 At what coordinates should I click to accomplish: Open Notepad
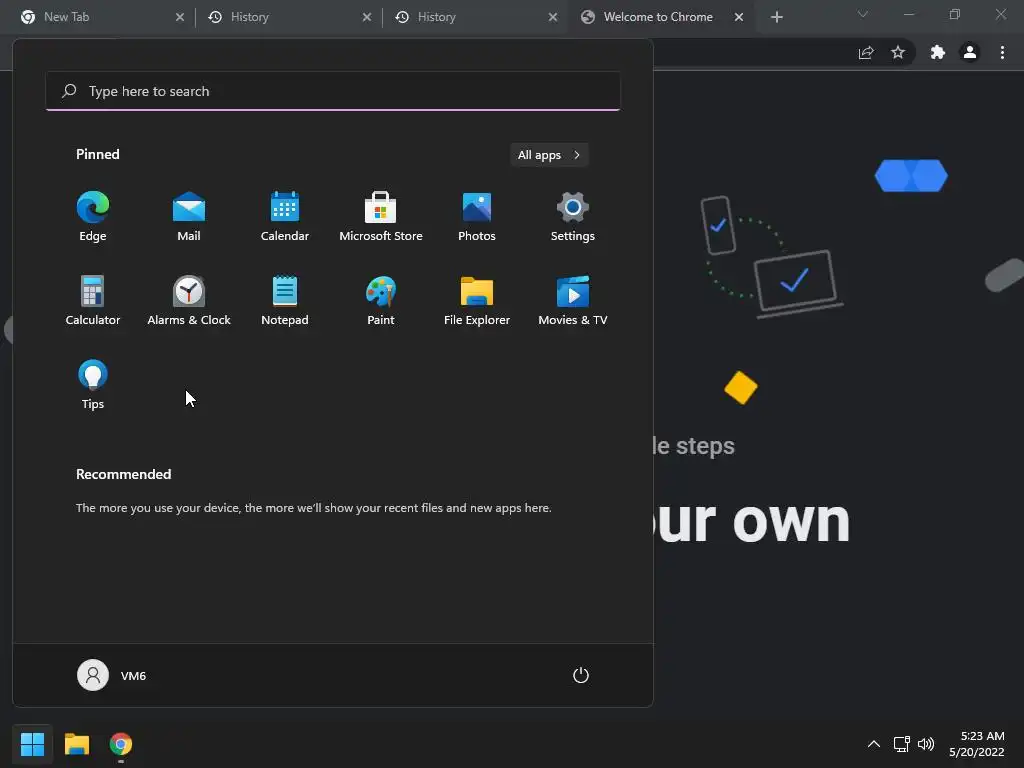pyautogui.click(x=285, y=300)
